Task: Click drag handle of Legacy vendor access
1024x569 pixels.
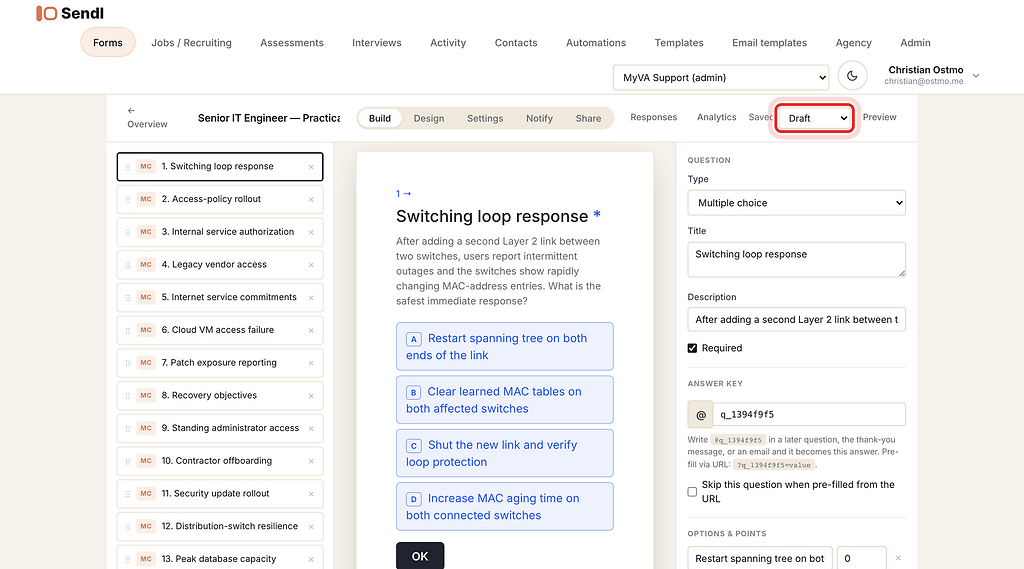Action: [128, 265]
